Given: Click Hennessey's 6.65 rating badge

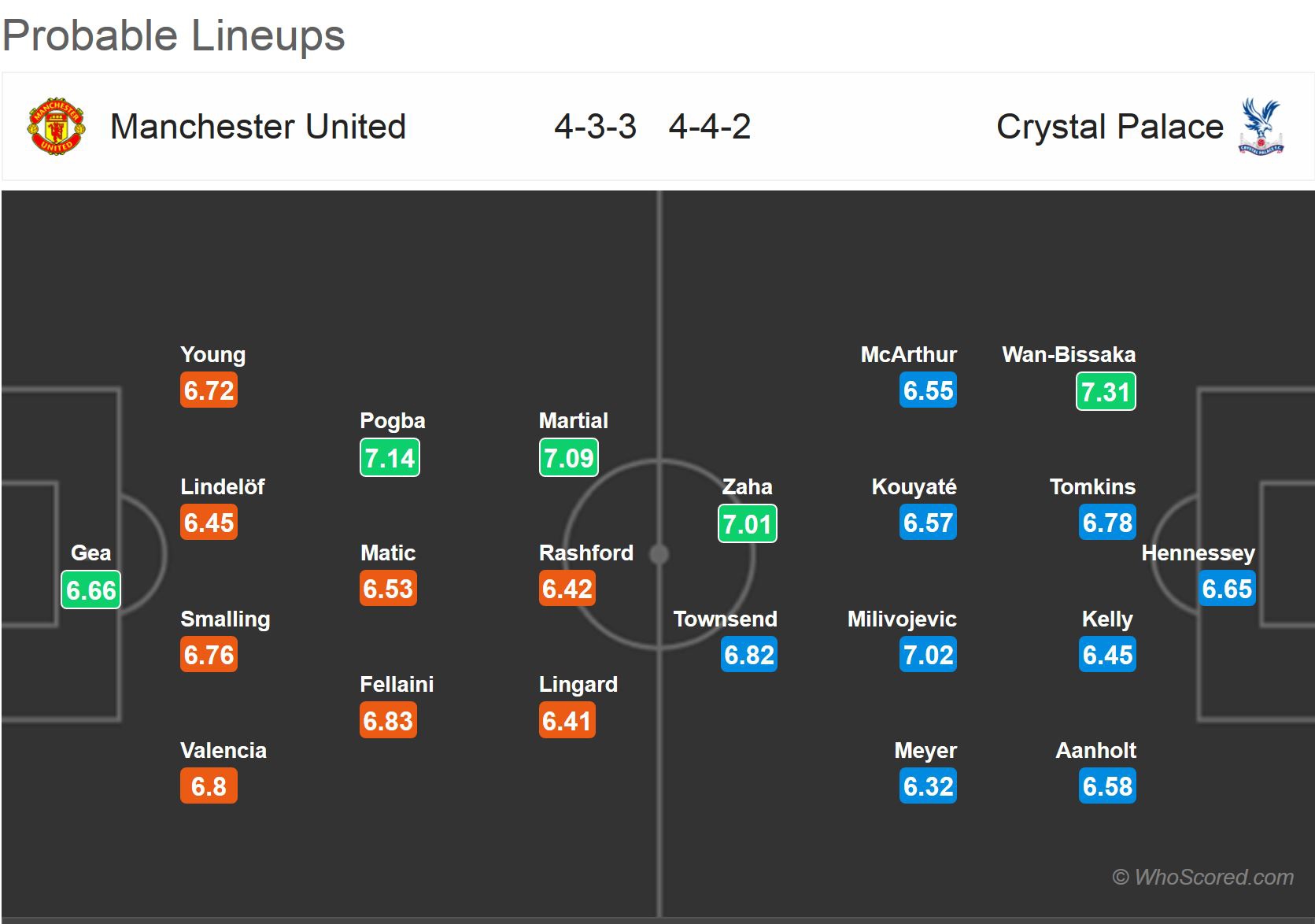Looking at the screenshot, I should point(1227,589).
